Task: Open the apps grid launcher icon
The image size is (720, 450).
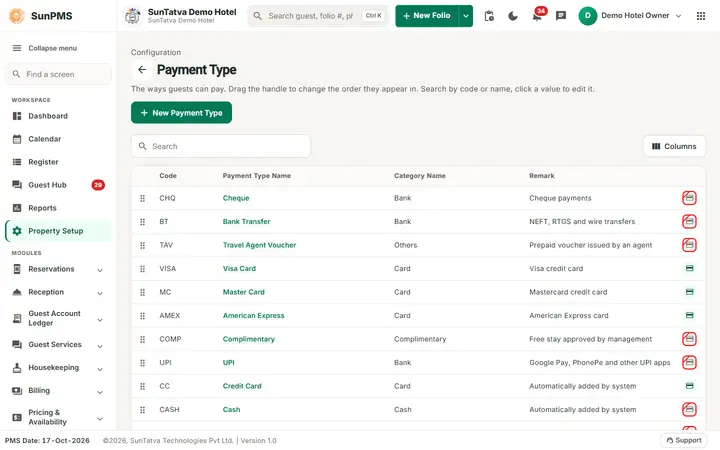Action: pos(701,16)
